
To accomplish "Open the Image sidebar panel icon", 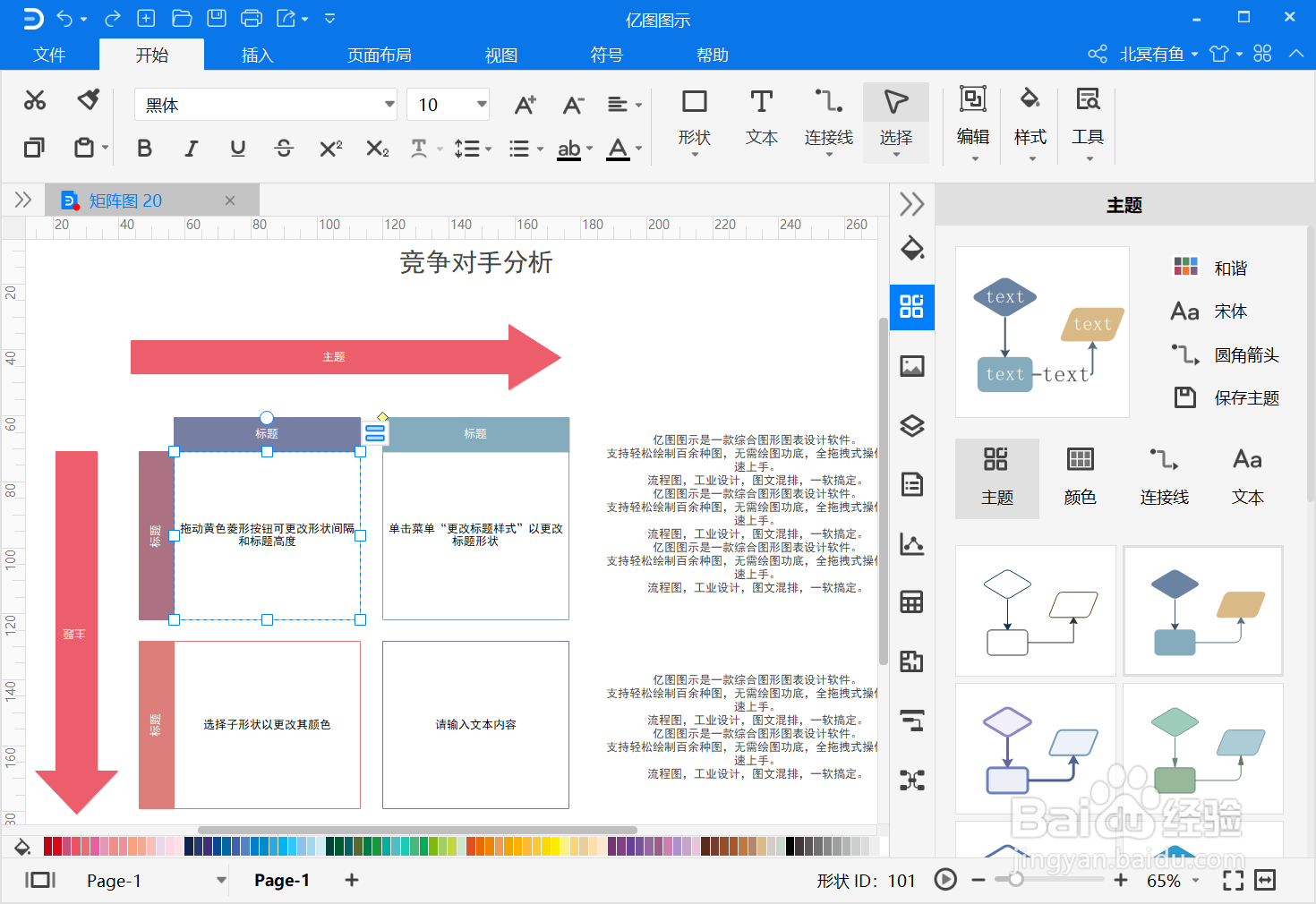I will coord(911,366).
